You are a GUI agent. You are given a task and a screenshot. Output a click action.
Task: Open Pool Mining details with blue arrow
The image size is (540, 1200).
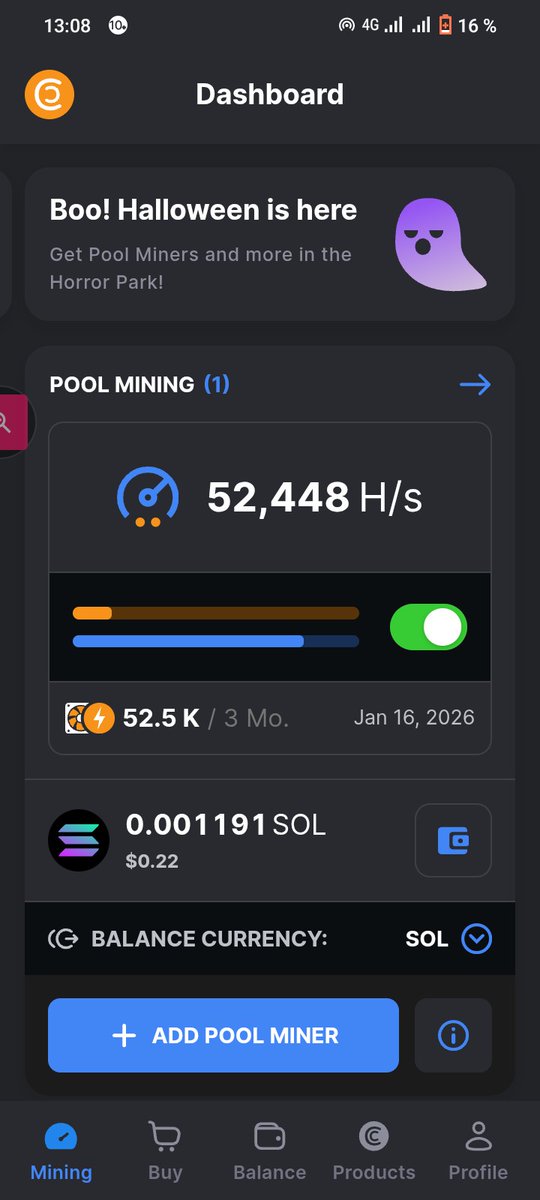pyautogui.click(x=475, y=384)
